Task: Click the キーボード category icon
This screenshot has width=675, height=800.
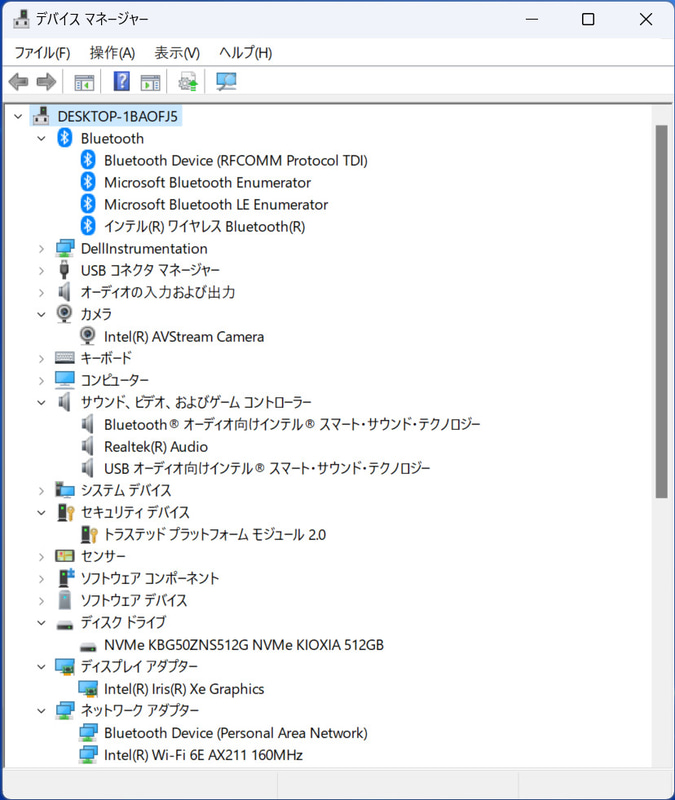Action: (65, 358)
